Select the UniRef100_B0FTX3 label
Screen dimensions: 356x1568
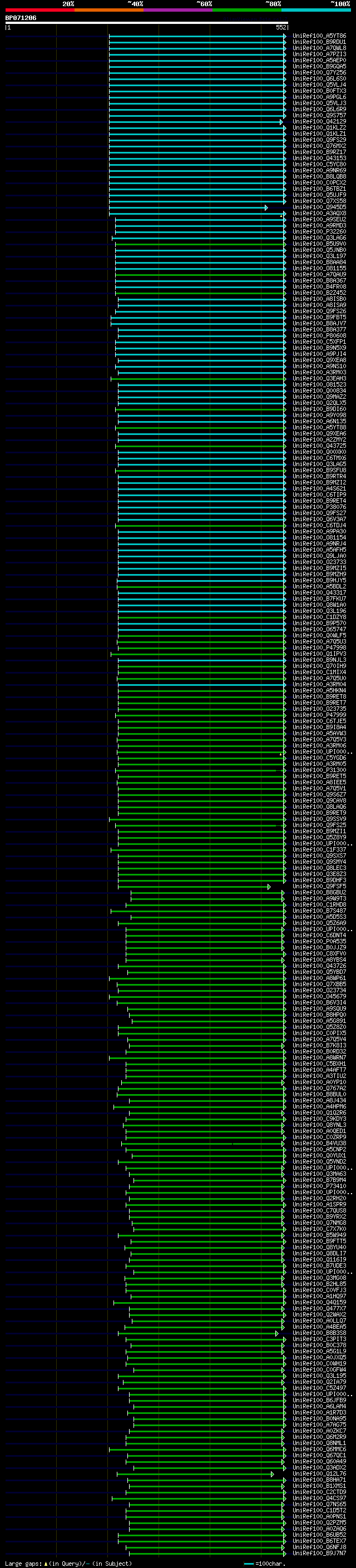[319, 91]
